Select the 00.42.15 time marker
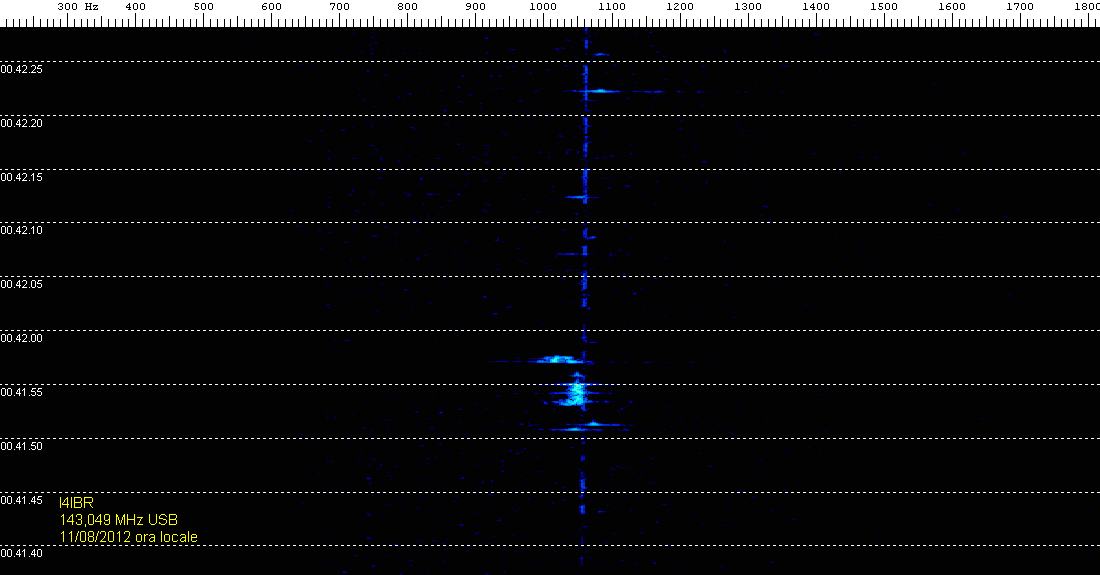This screenshot has height=575, width=1100. [22, 177]
